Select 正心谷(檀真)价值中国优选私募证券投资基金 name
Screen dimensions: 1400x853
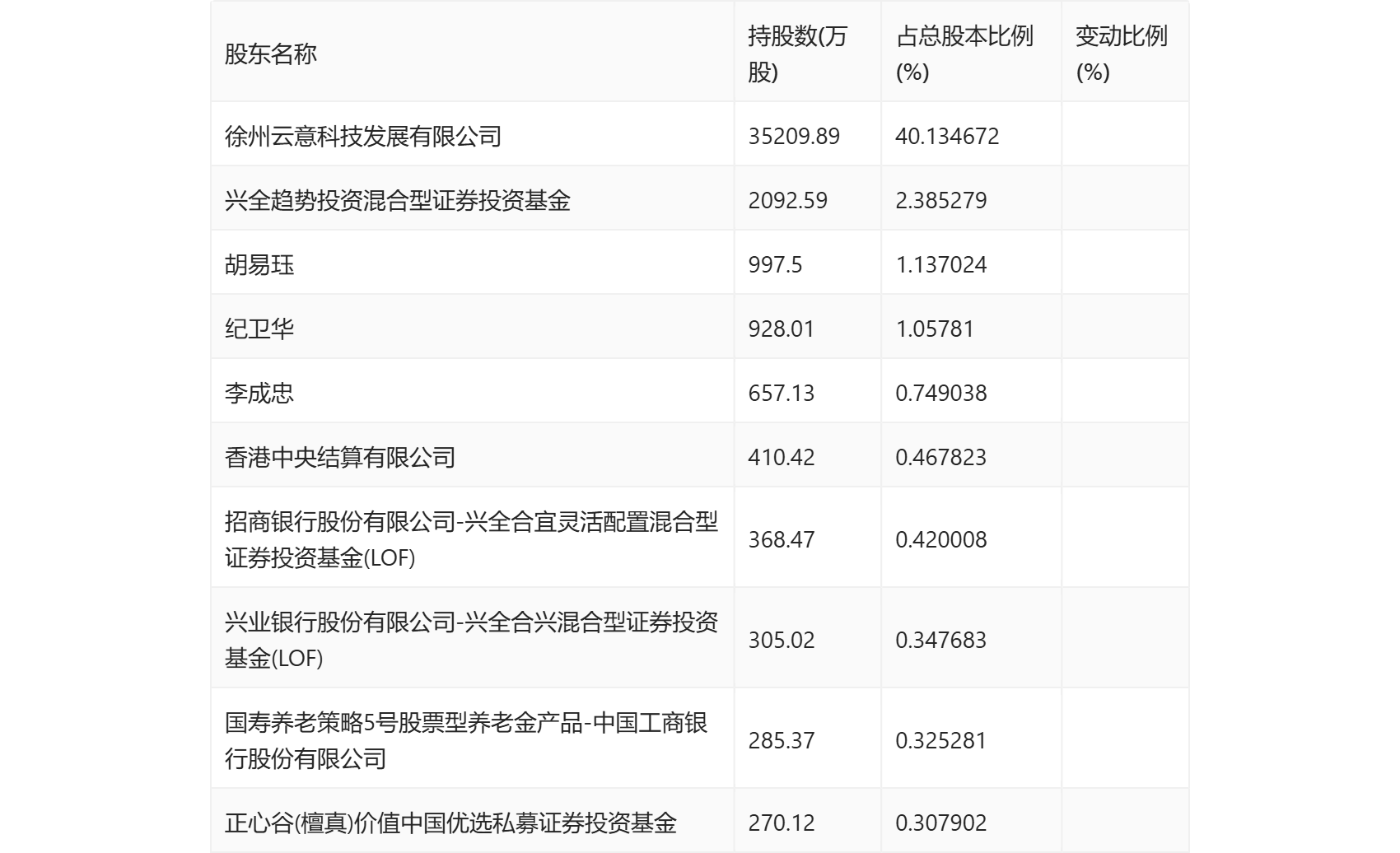tap(450, 823)
